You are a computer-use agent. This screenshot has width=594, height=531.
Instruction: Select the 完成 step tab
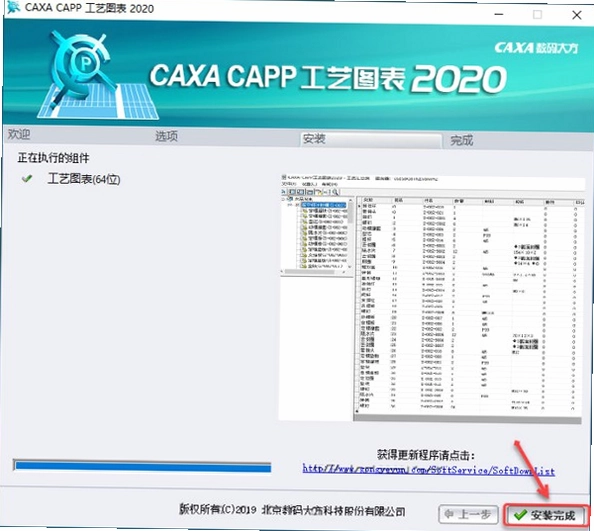[461, 141]
